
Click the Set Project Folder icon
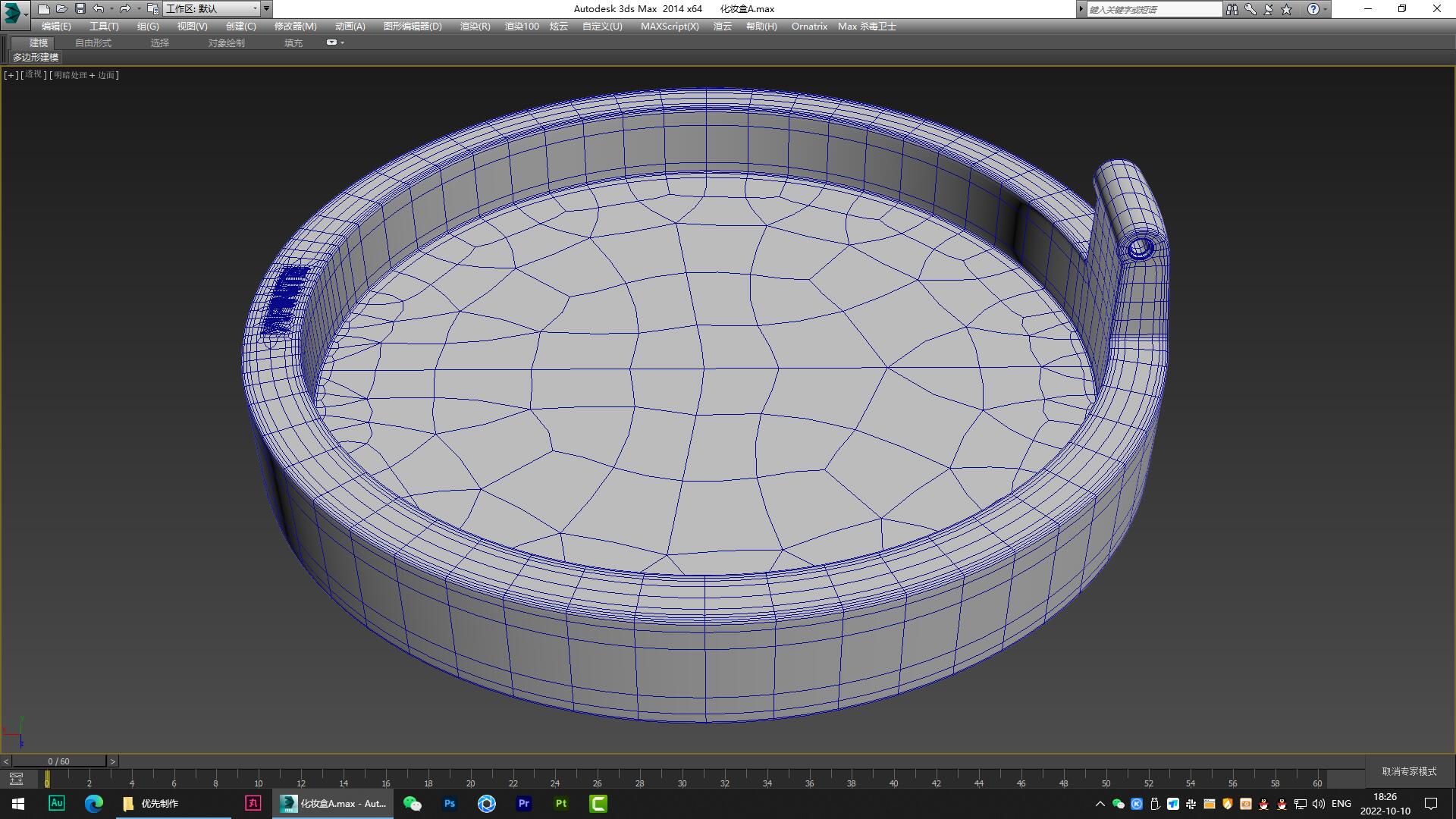(152, 9)
